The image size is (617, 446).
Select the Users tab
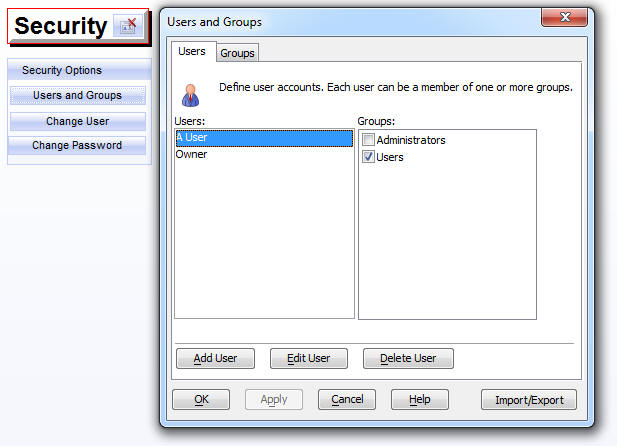pyautogui.click(x=191, y=52)
